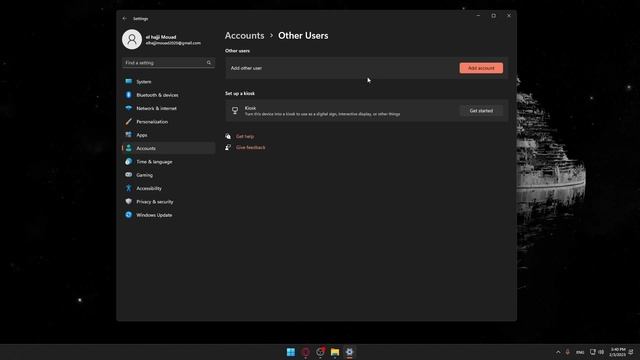The image size is (640, 360).
Task: Click the Time & language globe icon
Action: coord(129,162)
